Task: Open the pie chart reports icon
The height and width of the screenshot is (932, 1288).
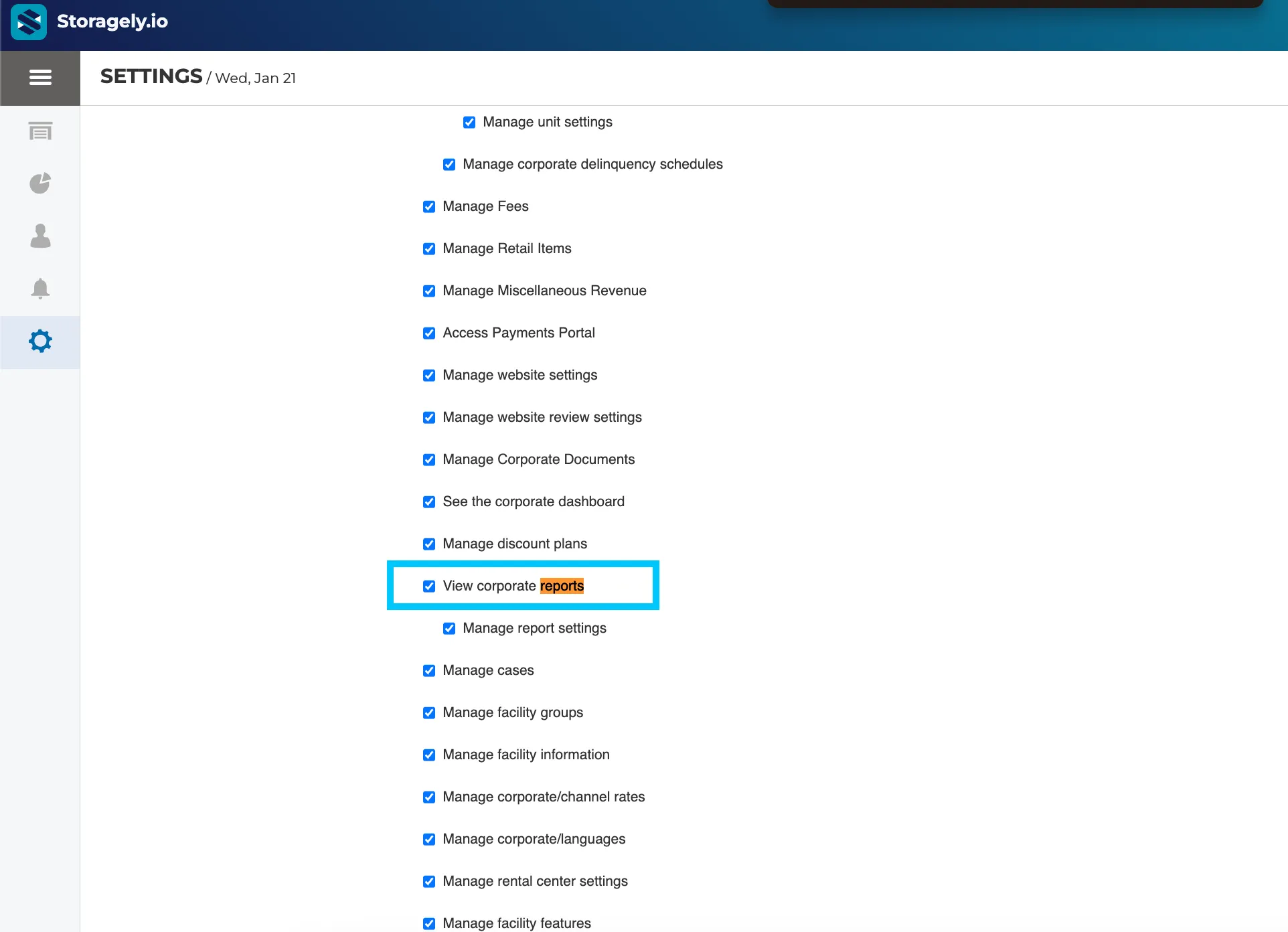Action: click(40, 183)
